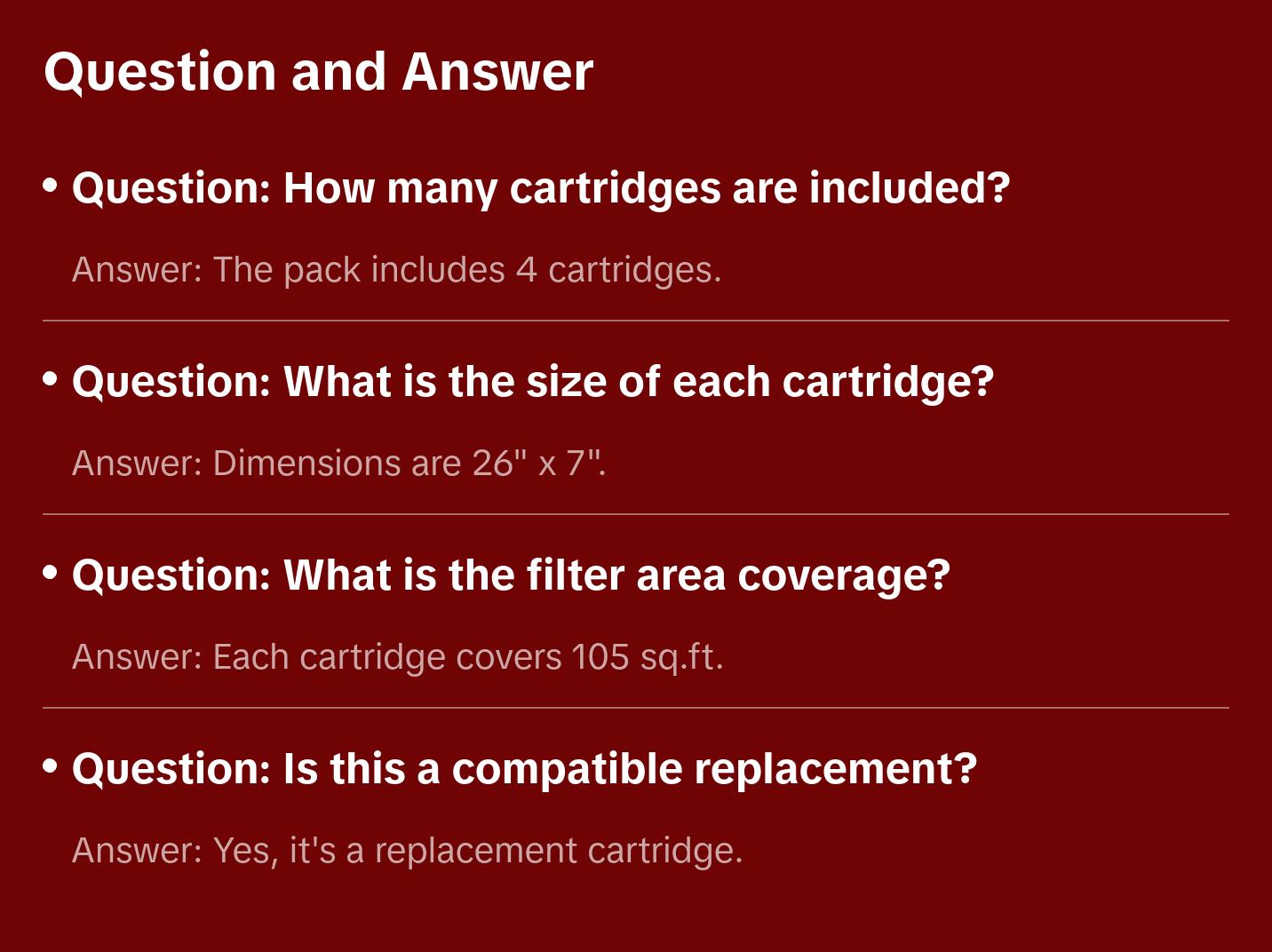Select the bullet next to the filter area question

coord(51,572)
